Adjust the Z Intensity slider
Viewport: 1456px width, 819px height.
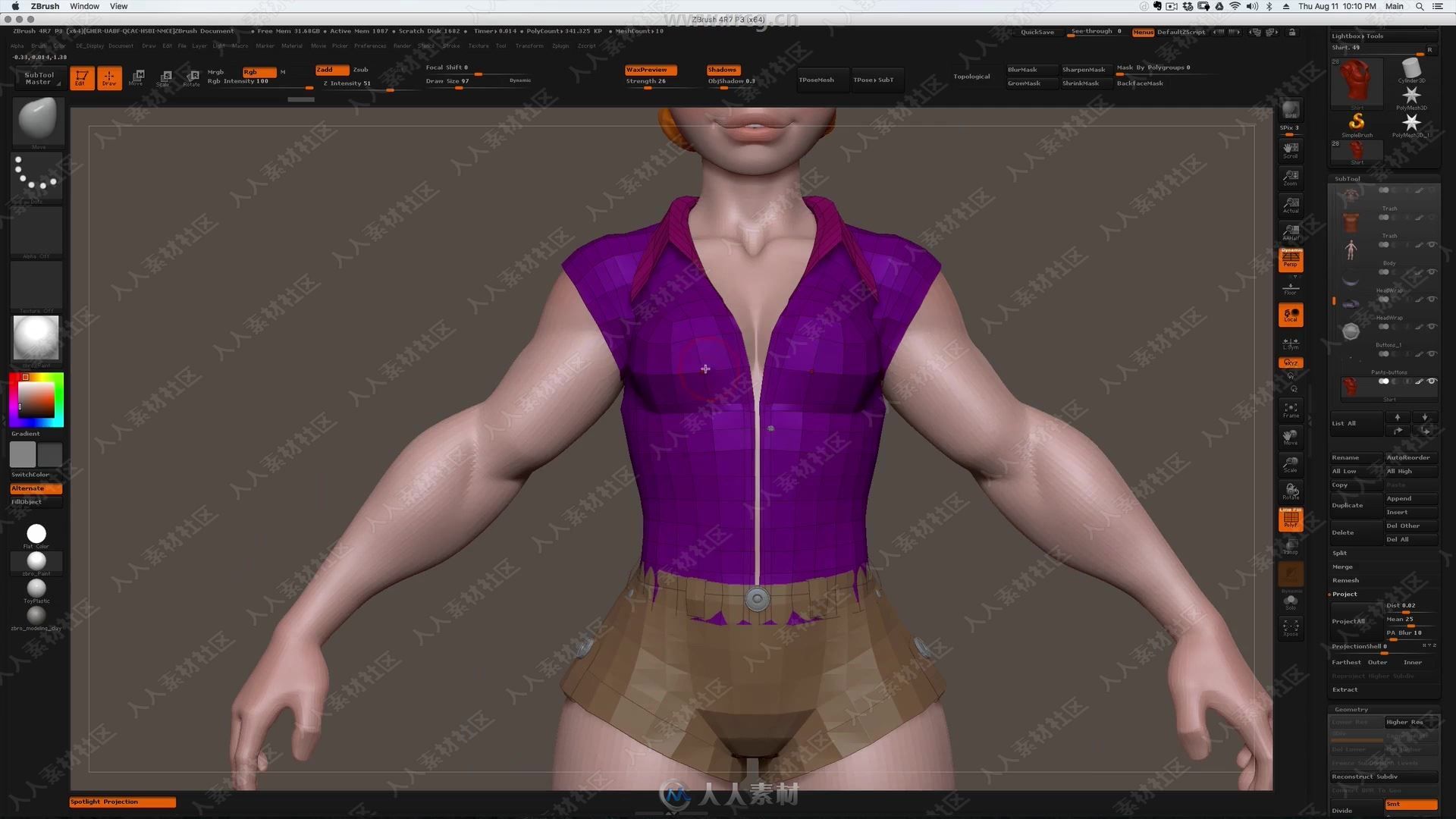[x=368, y=84]
